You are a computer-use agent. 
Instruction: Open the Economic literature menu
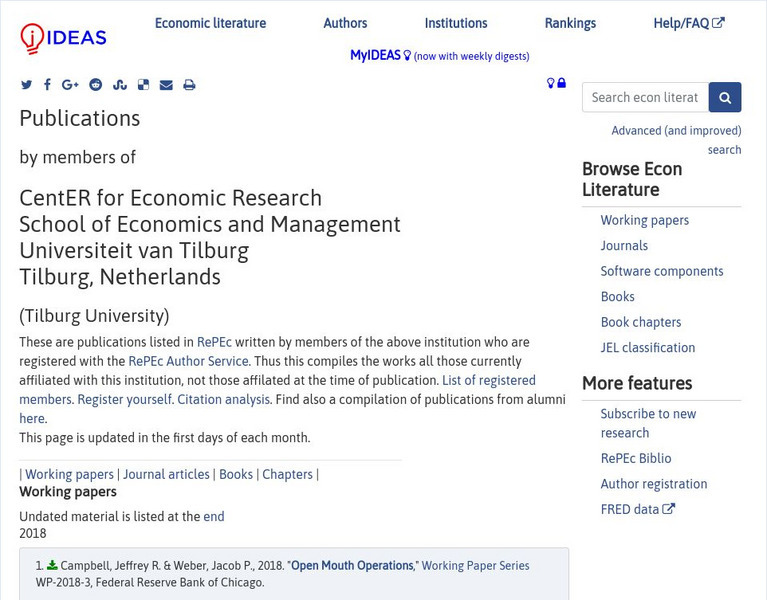[x=210, y=23]
